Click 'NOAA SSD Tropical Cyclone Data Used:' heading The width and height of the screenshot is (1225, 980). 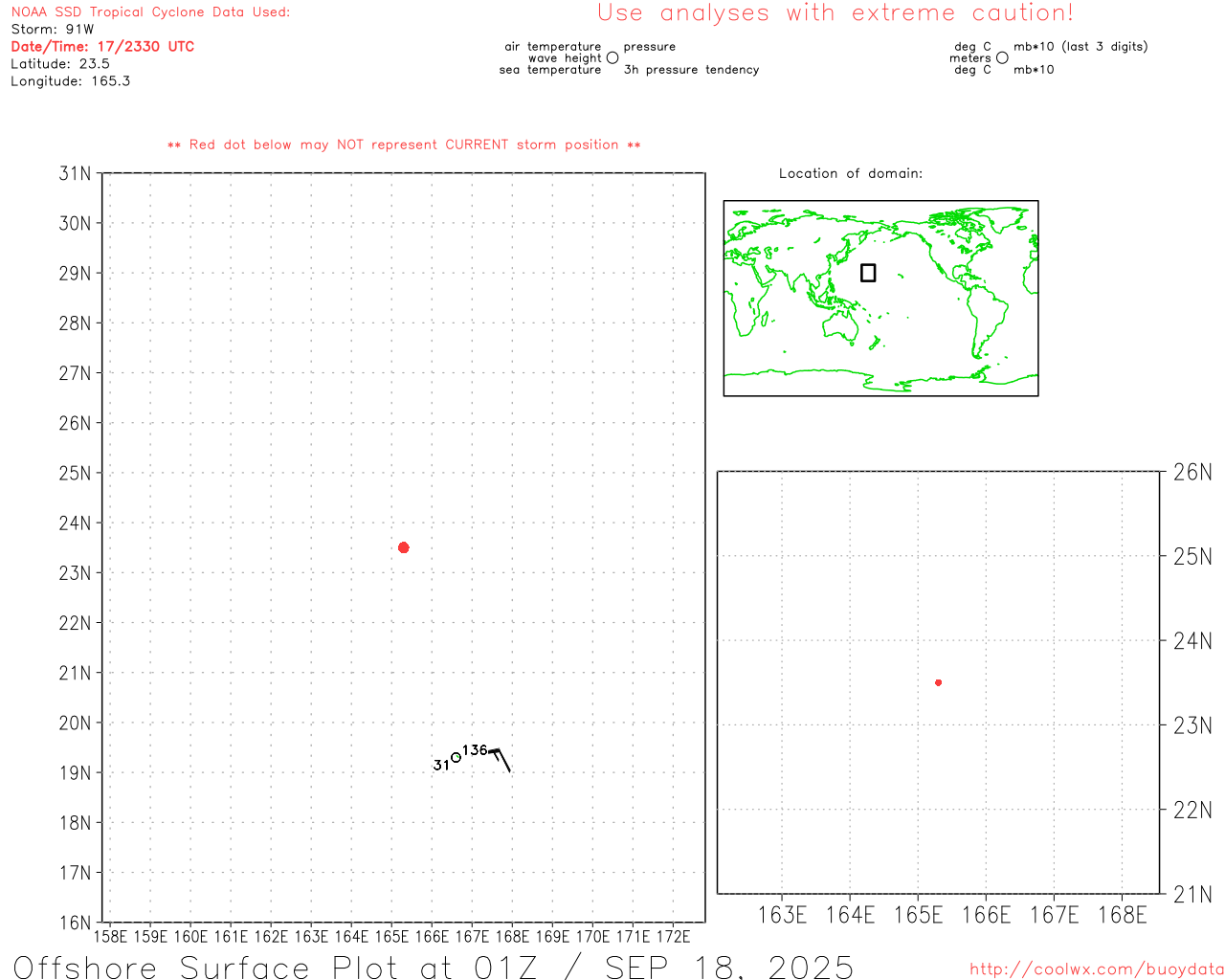150,12
